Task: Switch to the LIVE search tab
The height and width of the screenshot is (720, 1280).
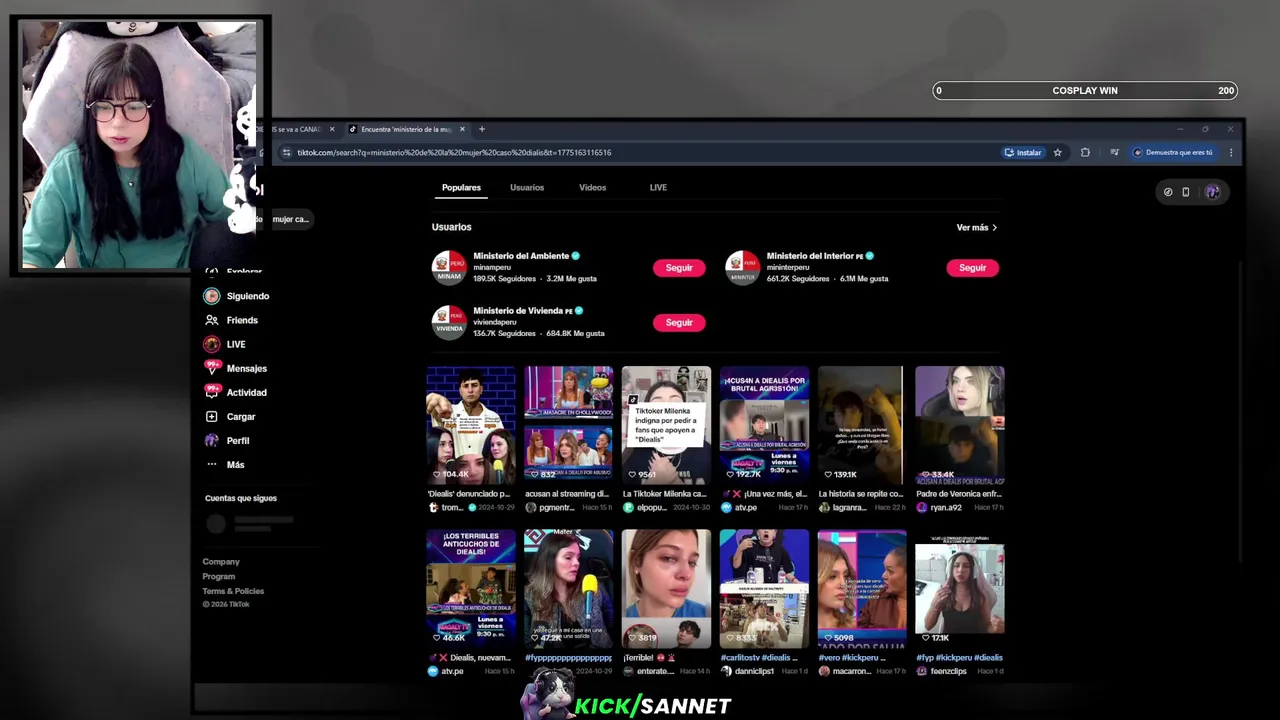Action: tap(658, 188)
